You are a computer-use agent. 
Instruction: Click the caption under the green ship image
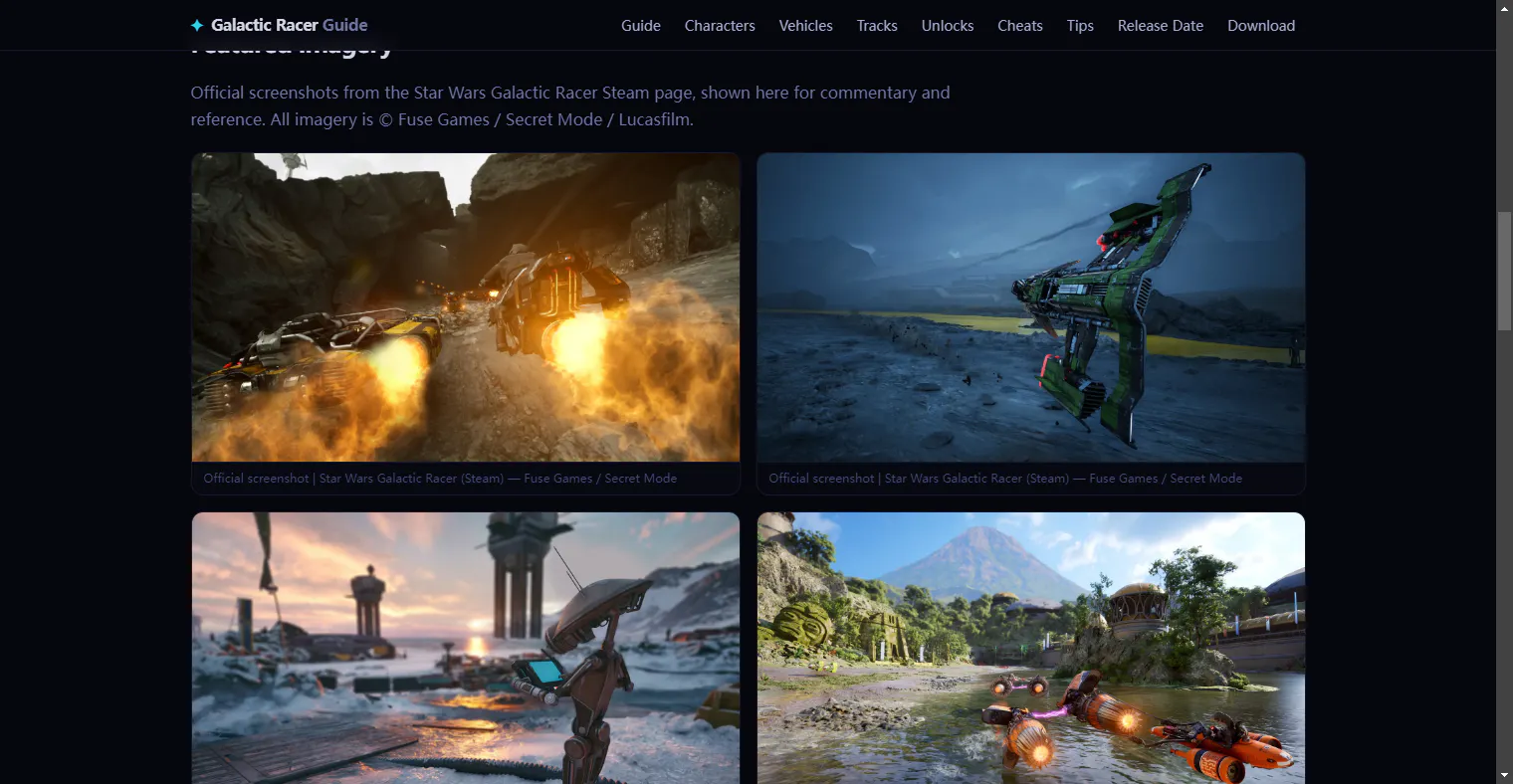1005,479
